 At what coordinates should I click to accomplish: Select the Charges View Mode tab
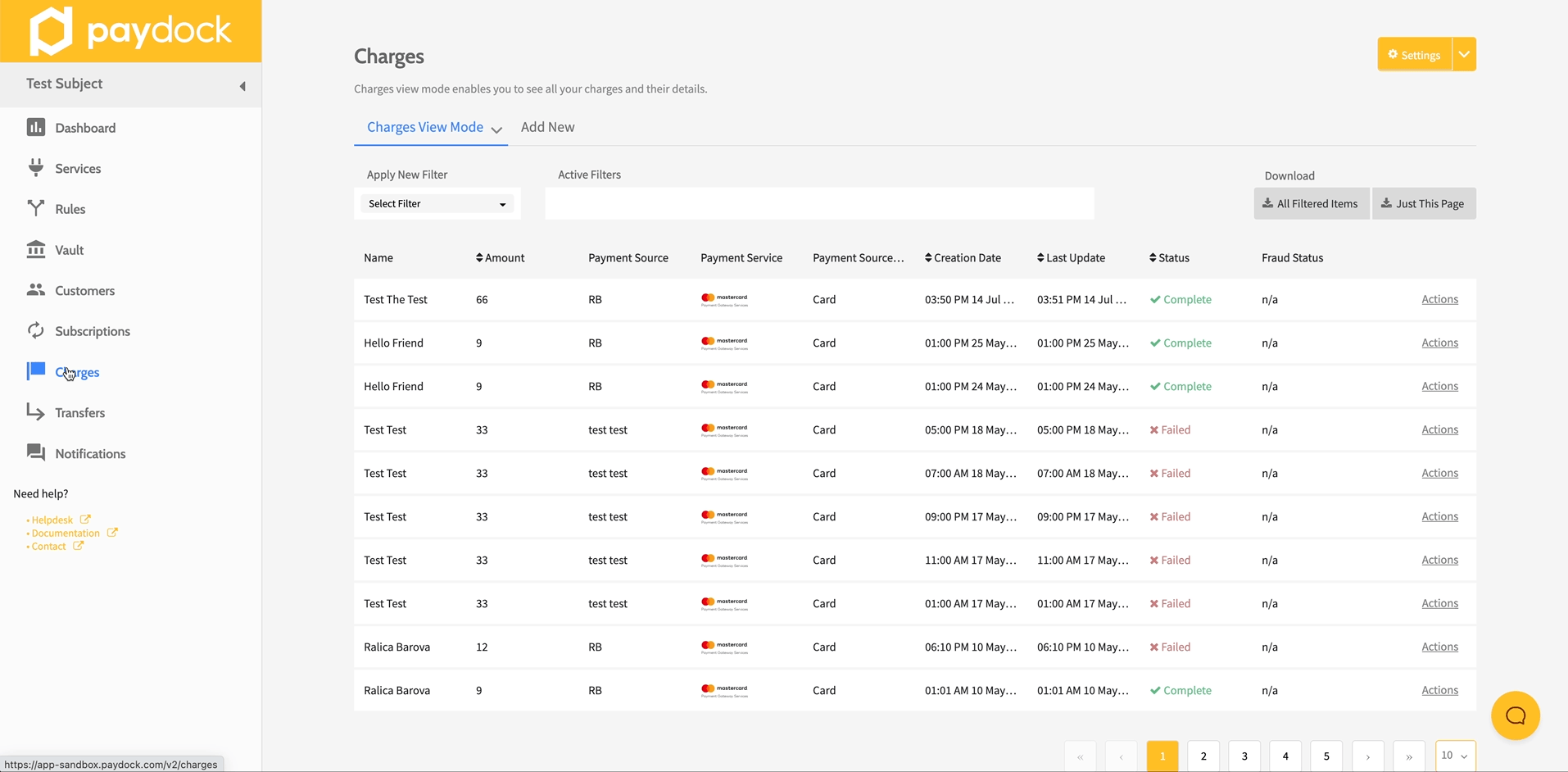click(x=425, y=127)
